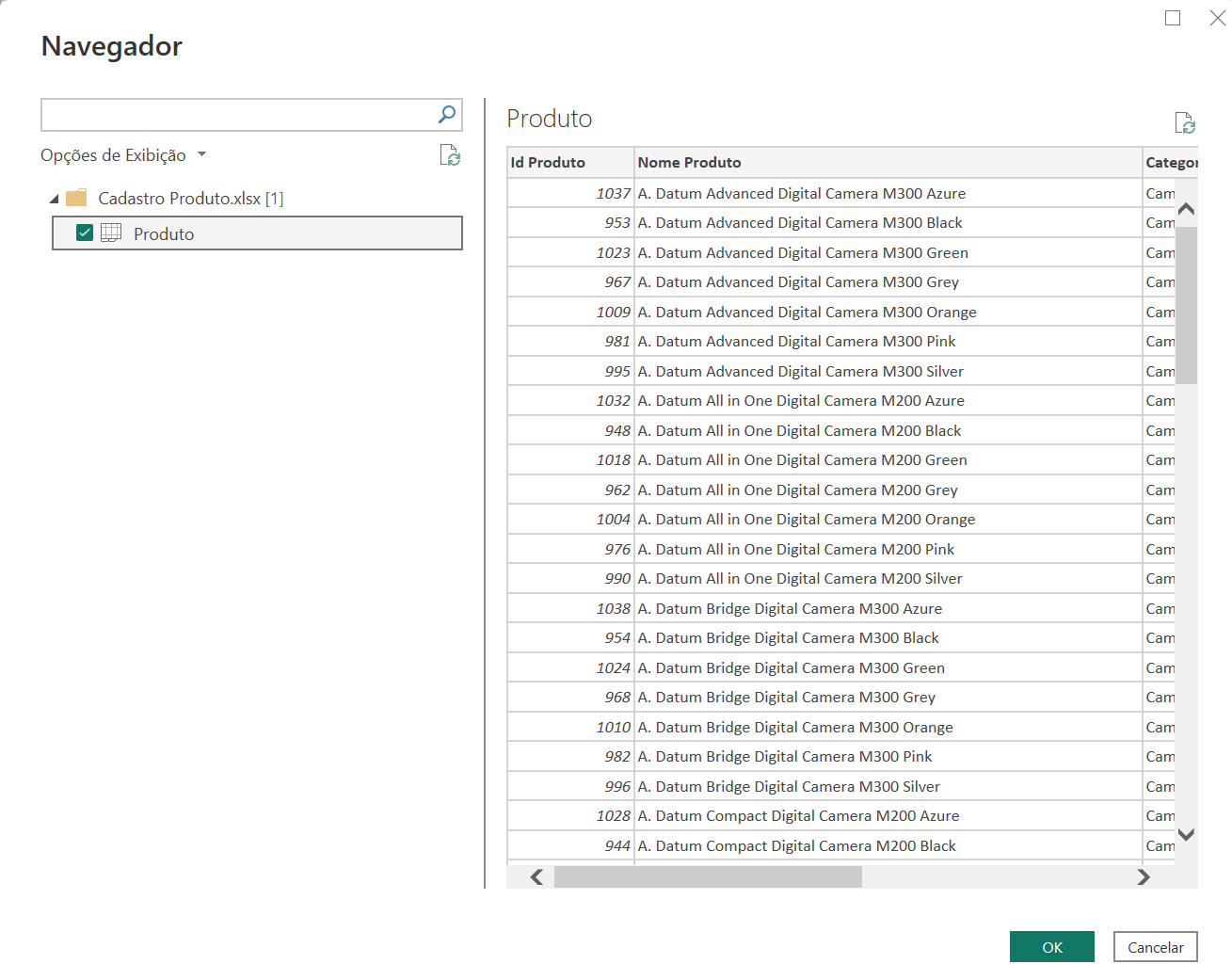
Task: Select Bridge Digital Camera M300 Grey row
Action: [840, 697]
